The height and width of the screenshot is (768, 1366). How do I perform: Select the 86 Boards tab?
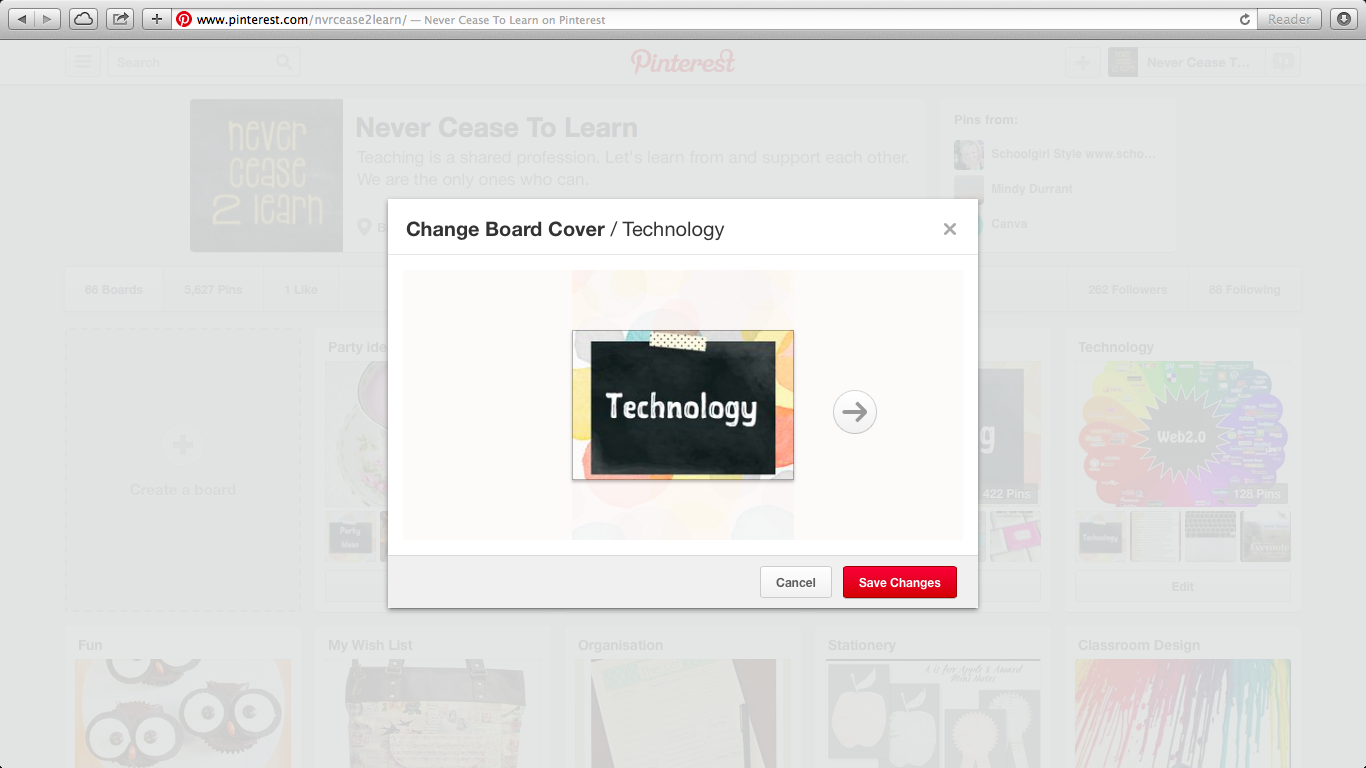tap(114, 290)
